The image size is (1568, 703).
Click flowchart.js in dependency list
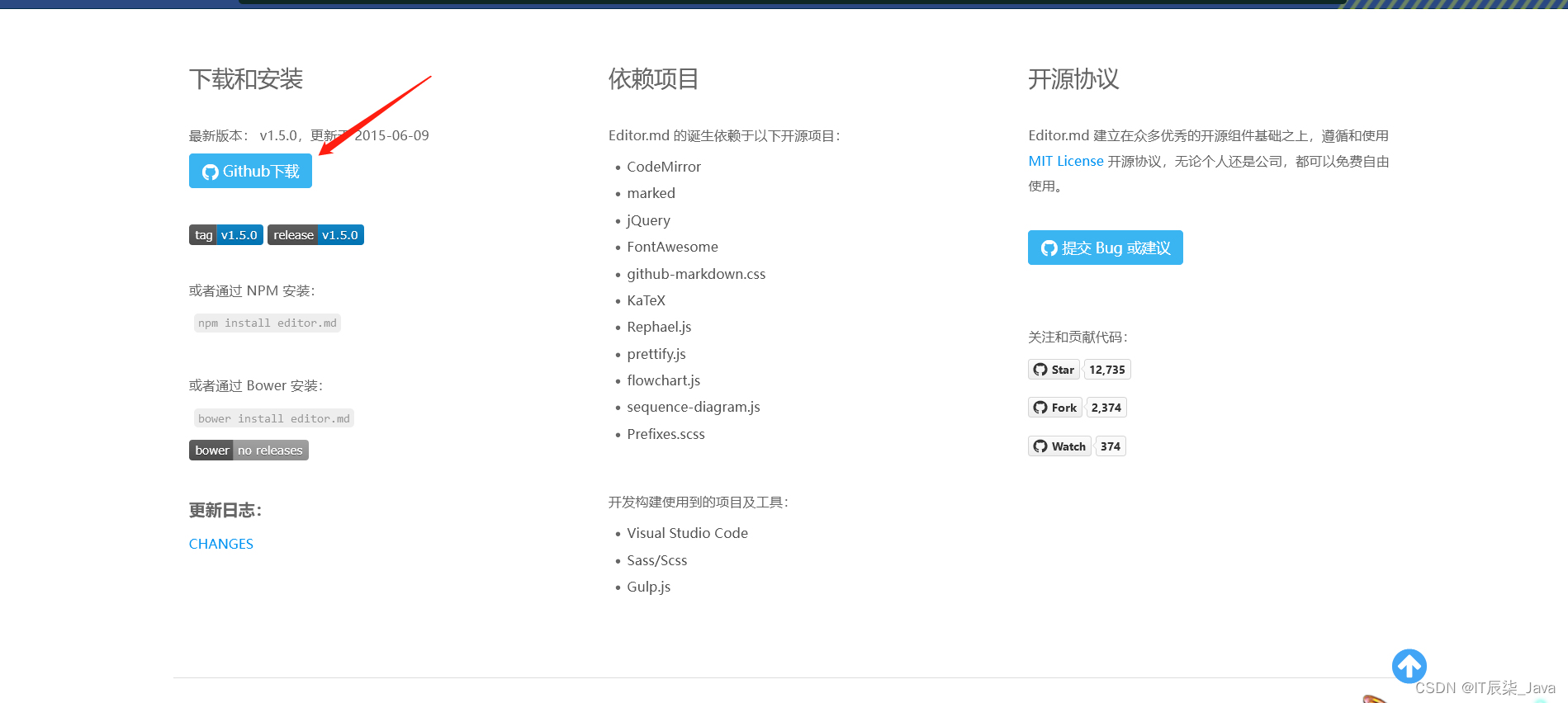663,380
